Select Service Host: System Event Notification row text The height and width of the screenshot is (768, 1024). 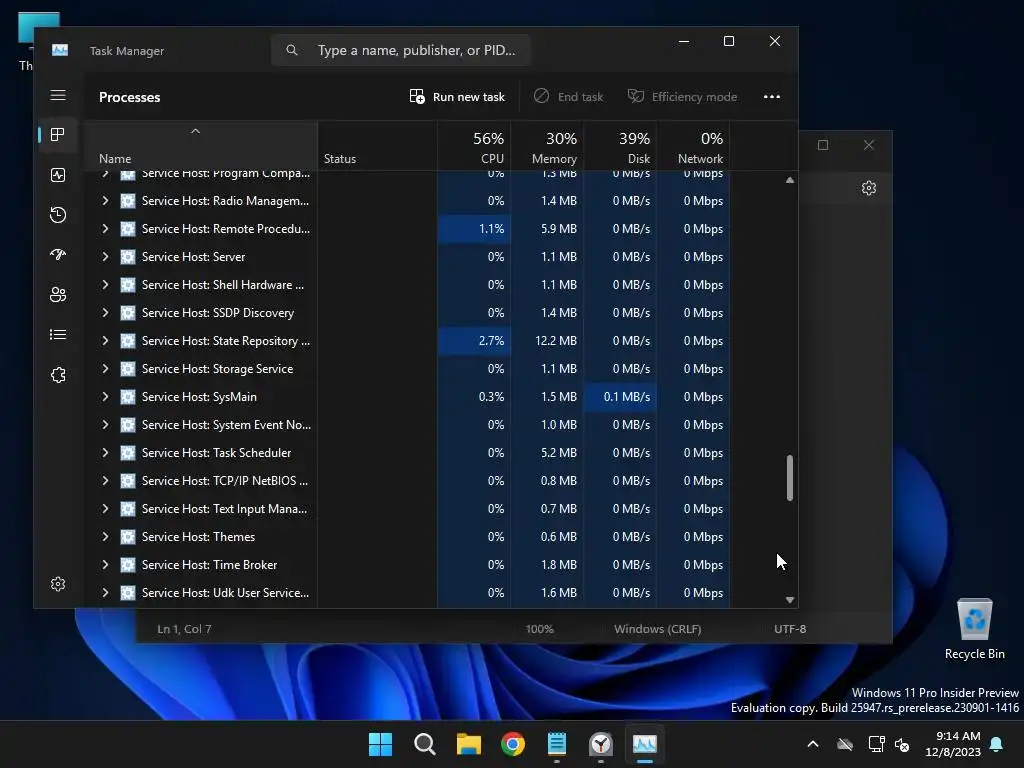click(x=226, y=424)
